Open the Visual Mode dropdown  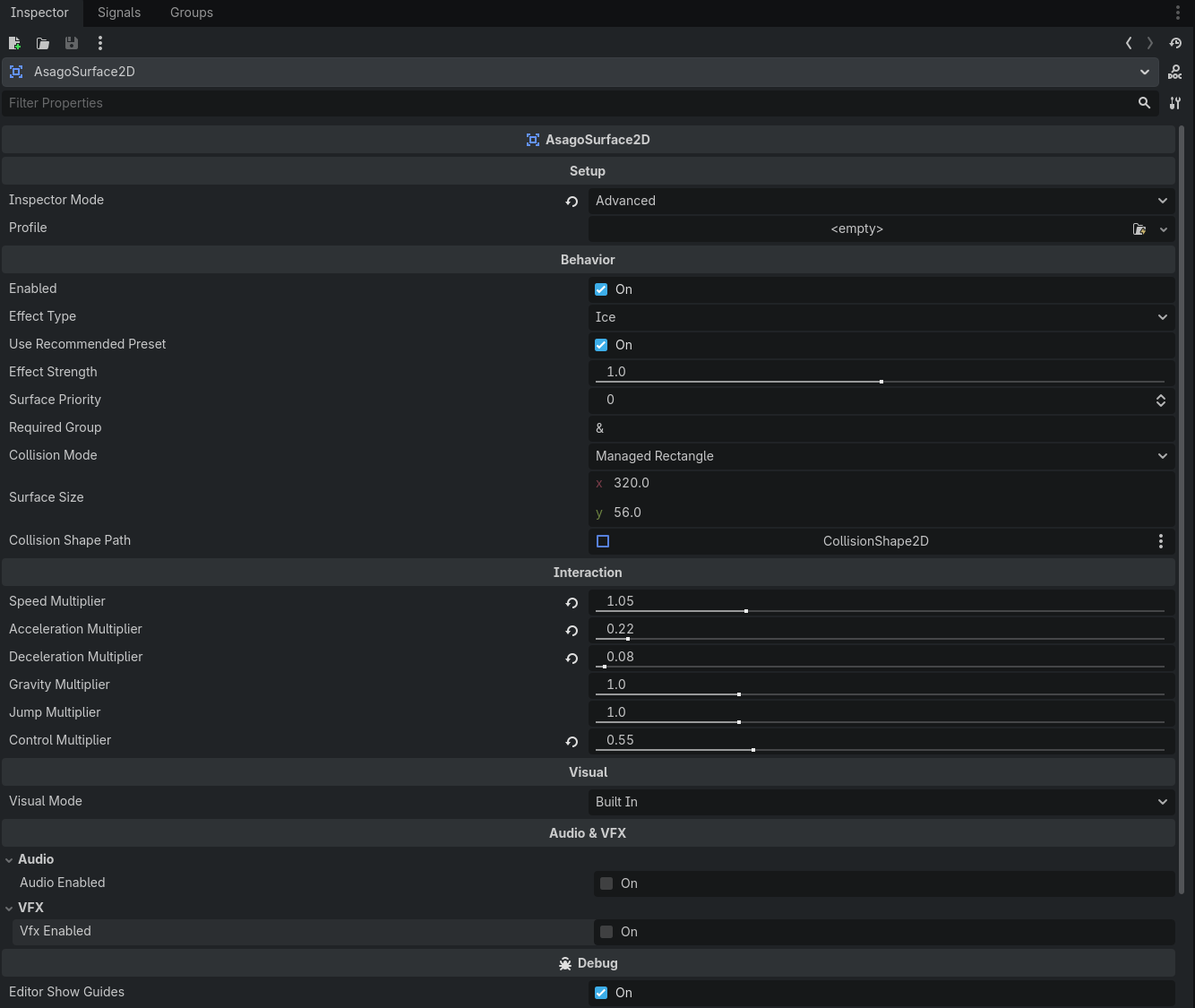(881, 802)
